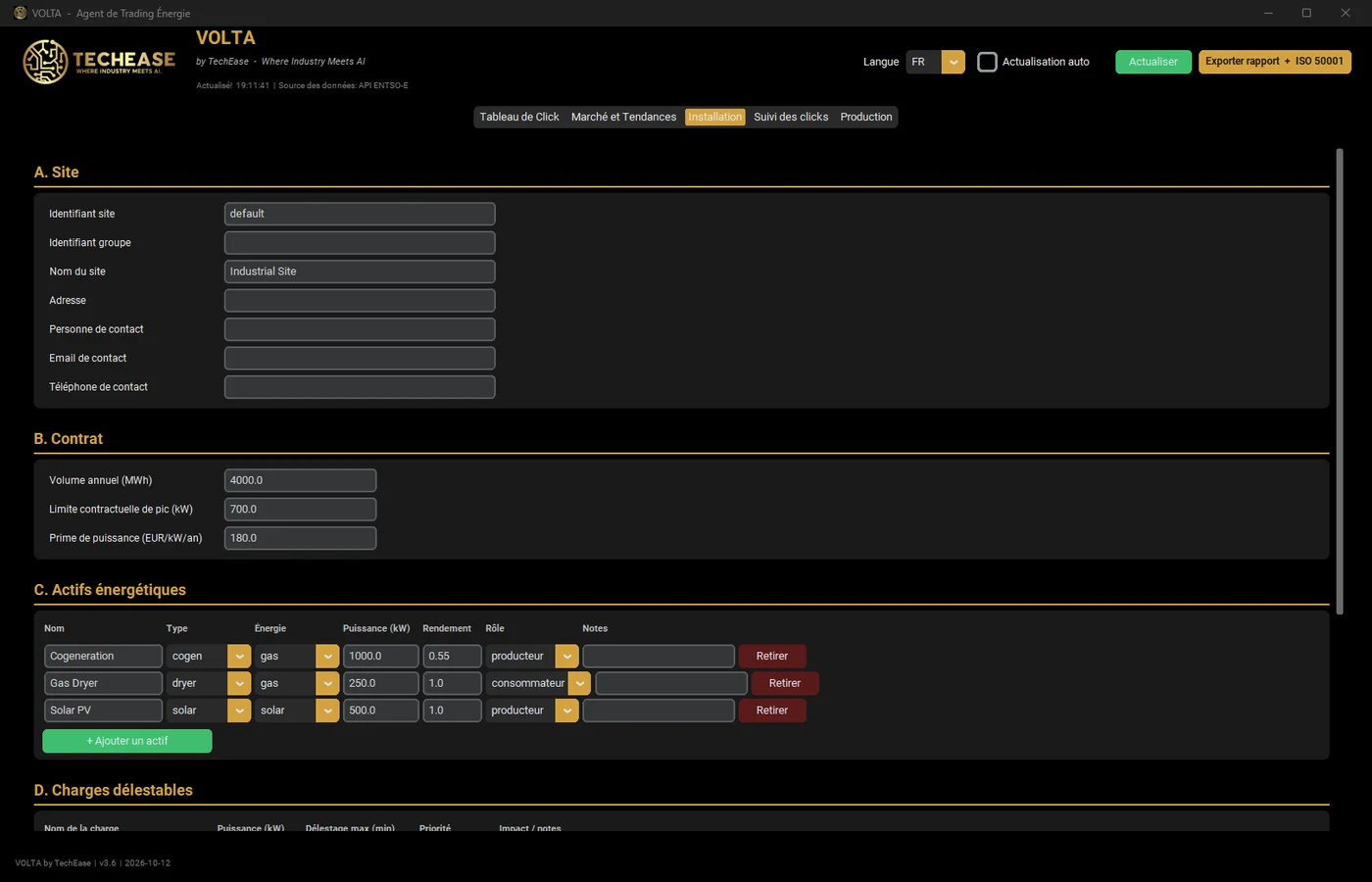The image size is (1372, 882).
Task: Remove the Solar PV asset with Retirer
Action: [x=772, y=710]
